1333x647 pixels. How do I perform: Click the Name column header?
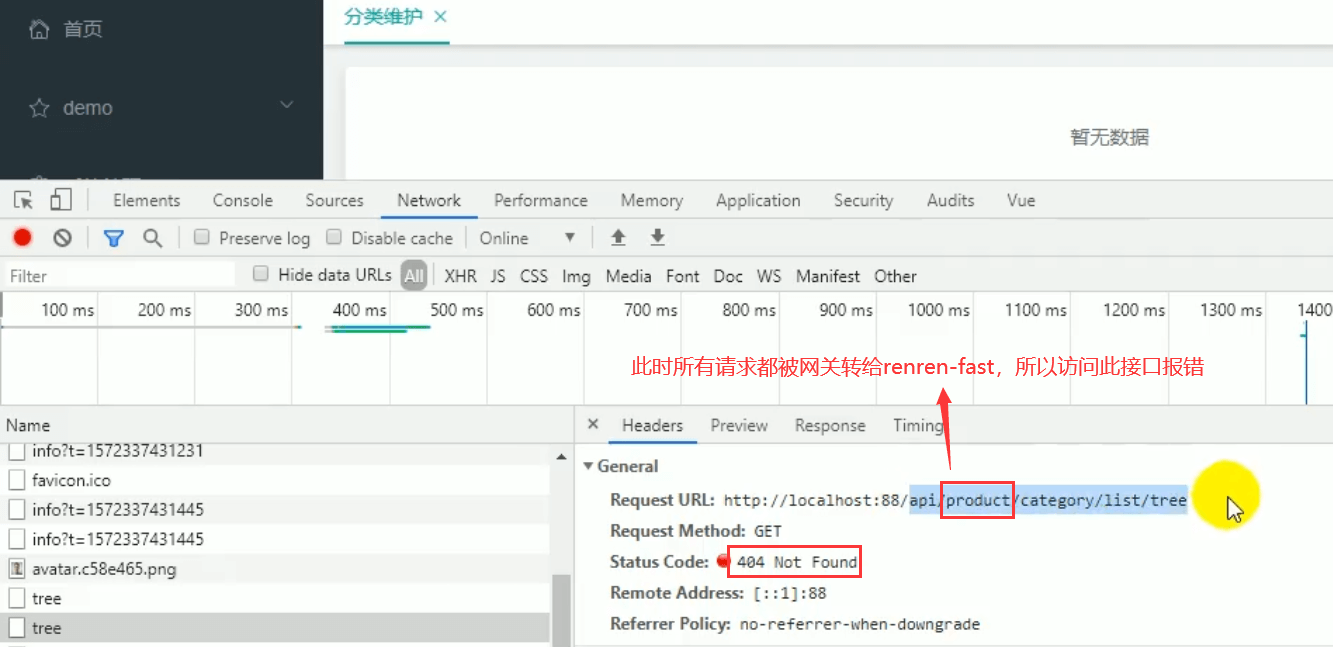[x=286, y=425]
